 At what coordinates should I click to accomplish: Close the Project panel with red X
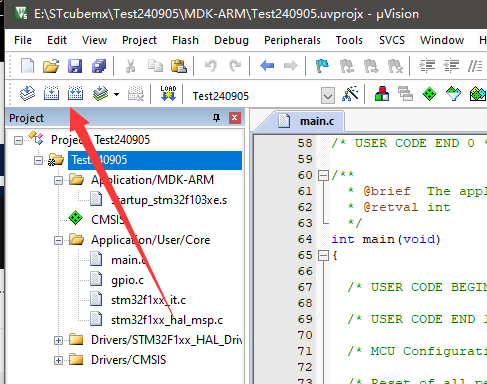click(235, 118)
